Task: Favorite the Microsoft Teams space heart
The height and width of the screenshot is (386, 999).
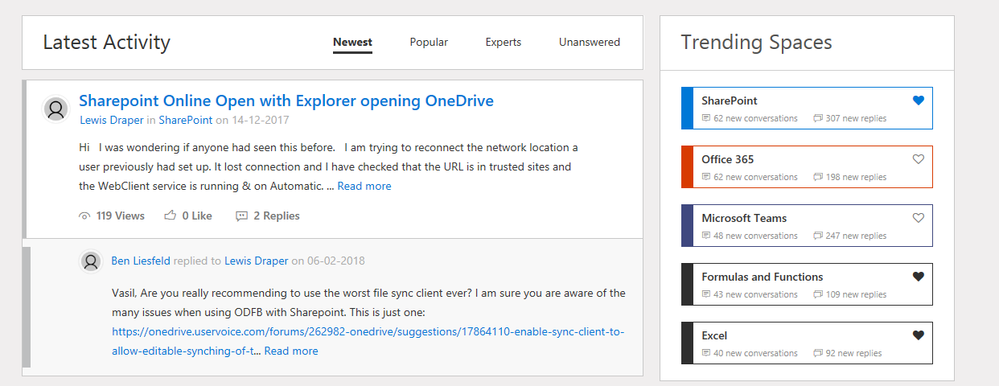Action: tap(918, 218)
